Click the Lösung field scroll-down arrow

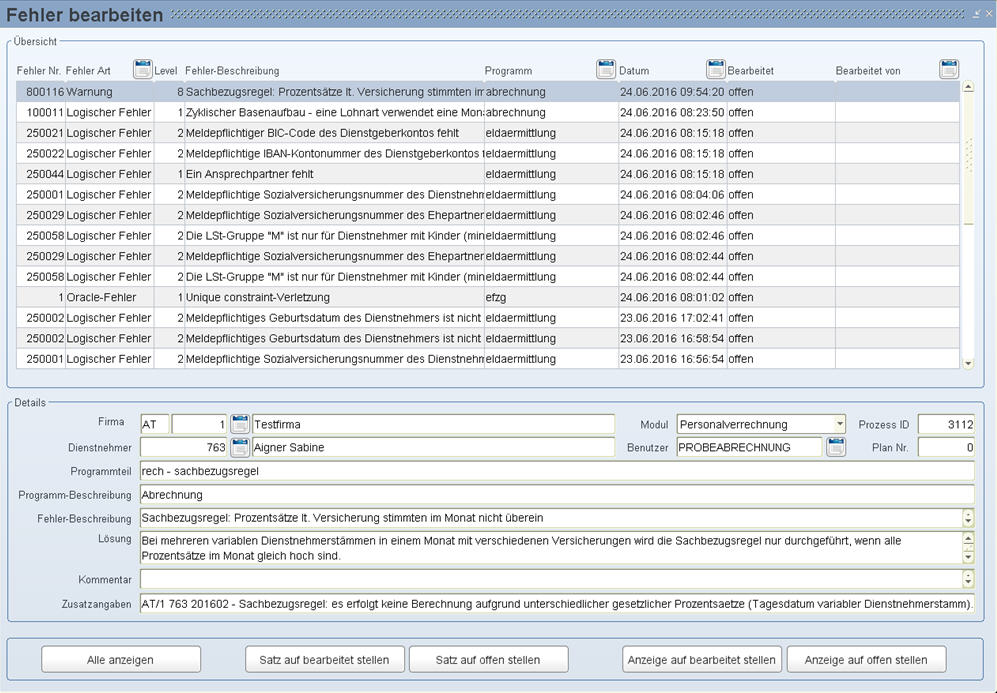click(968, 557)
